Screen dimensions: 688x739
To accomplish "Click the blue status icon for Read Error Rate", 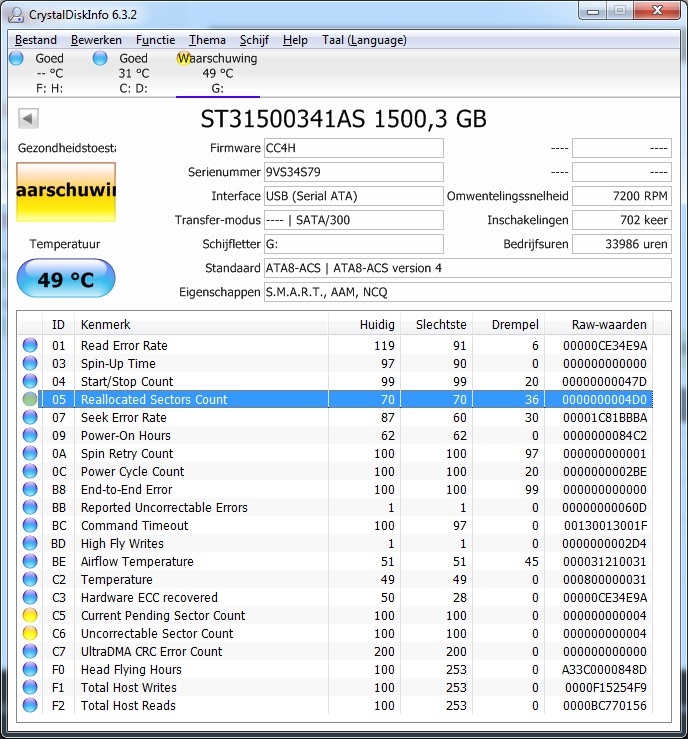I will pos(30,345).
